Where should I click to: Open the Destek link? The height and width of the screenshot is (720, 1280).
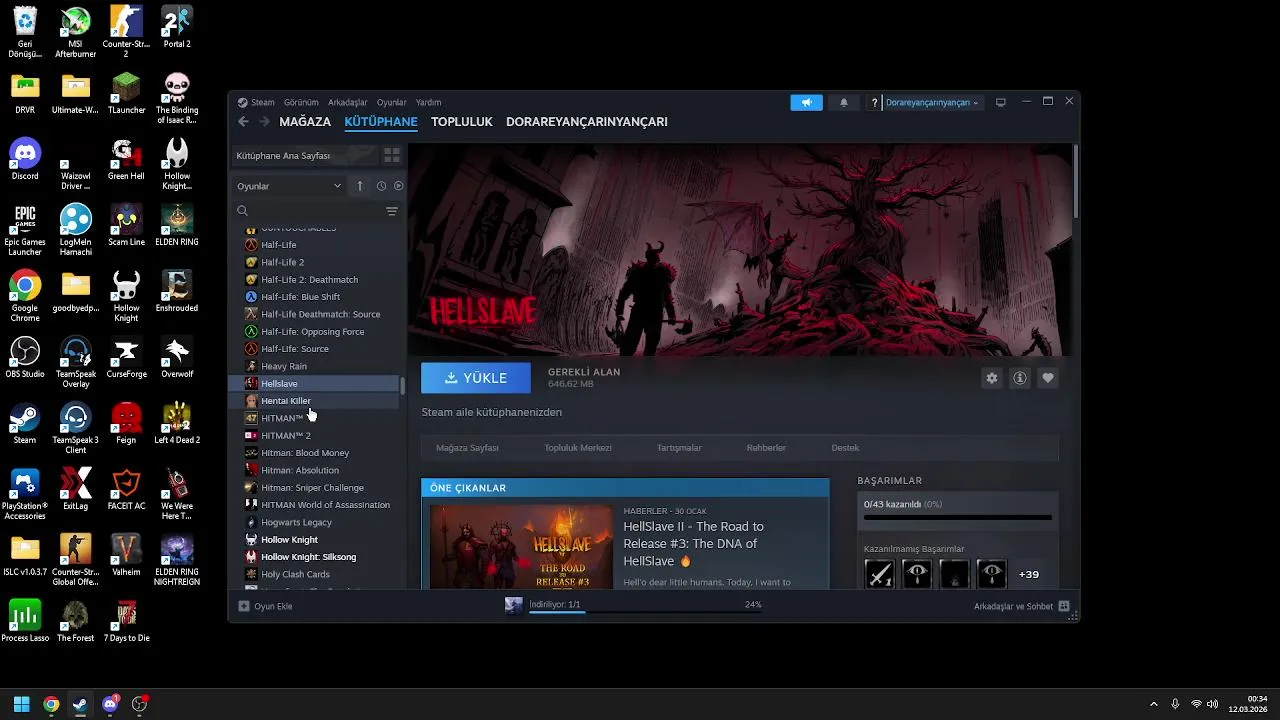tap(845, 448)
